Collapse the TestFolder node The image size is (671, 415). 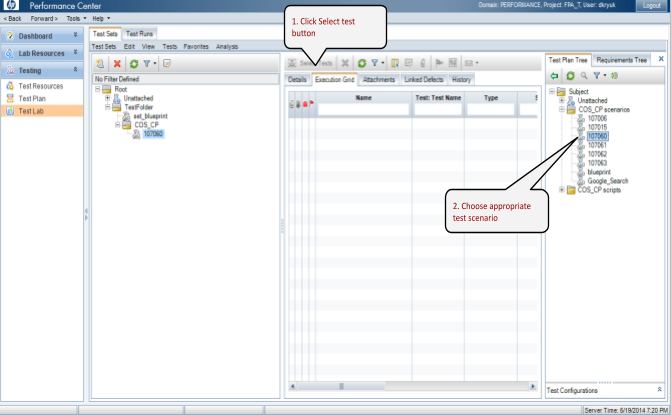coord(108,107)
